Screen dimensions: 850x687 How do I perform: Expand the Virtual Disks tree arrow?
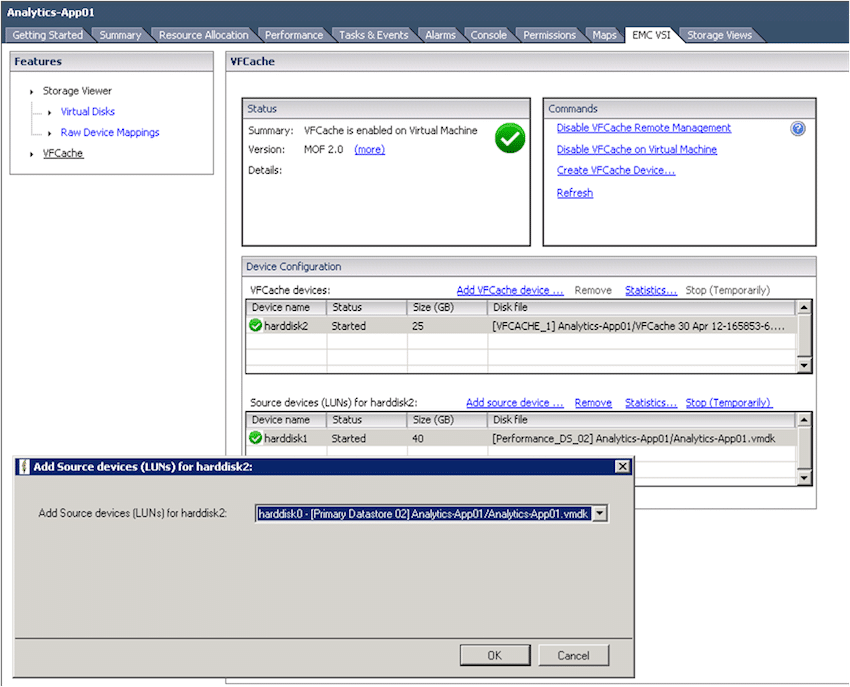[49, 112]
